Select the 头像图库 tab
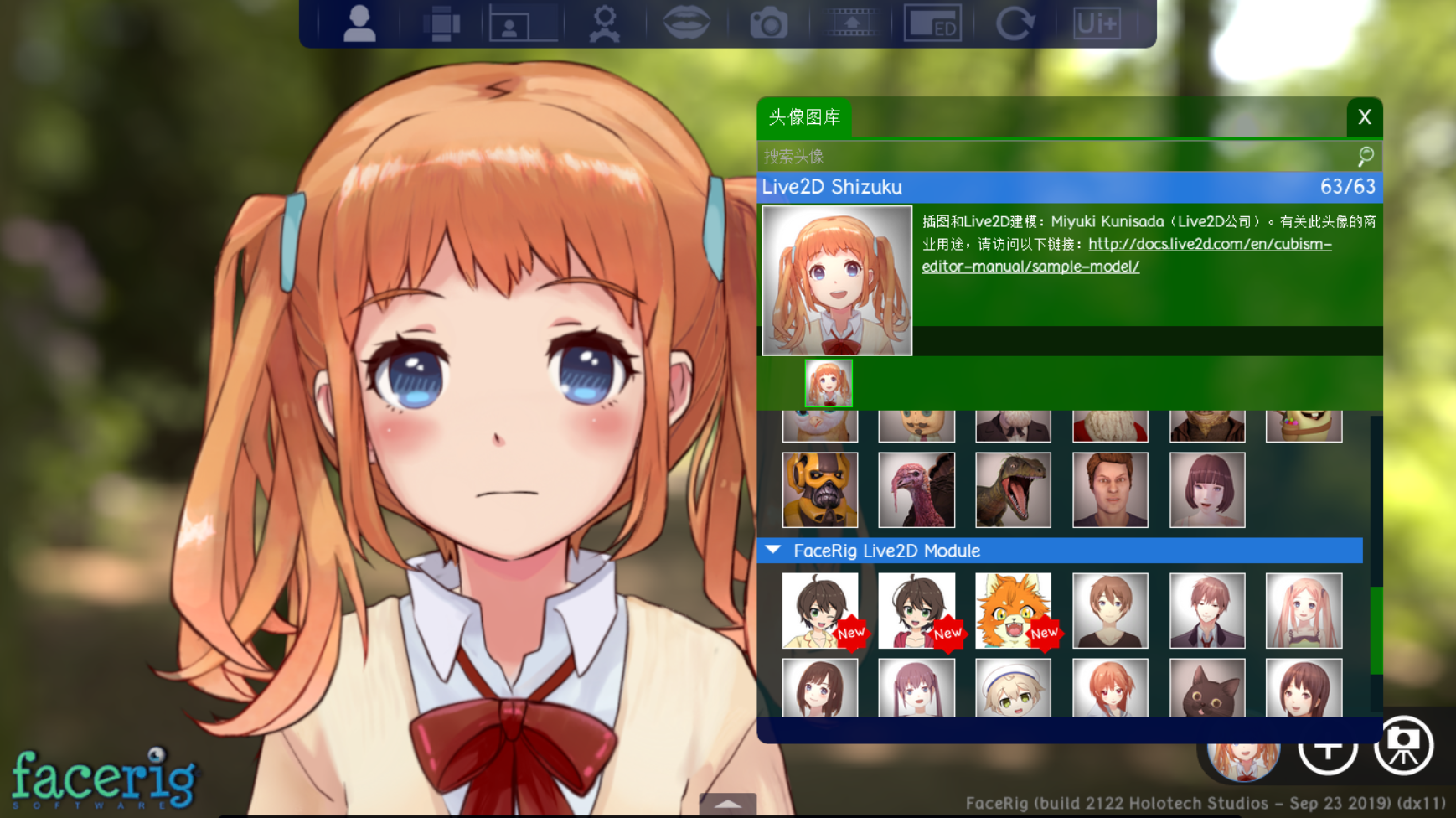The height and width of the screenshot is (818, 1456). (x=804, y=117)
